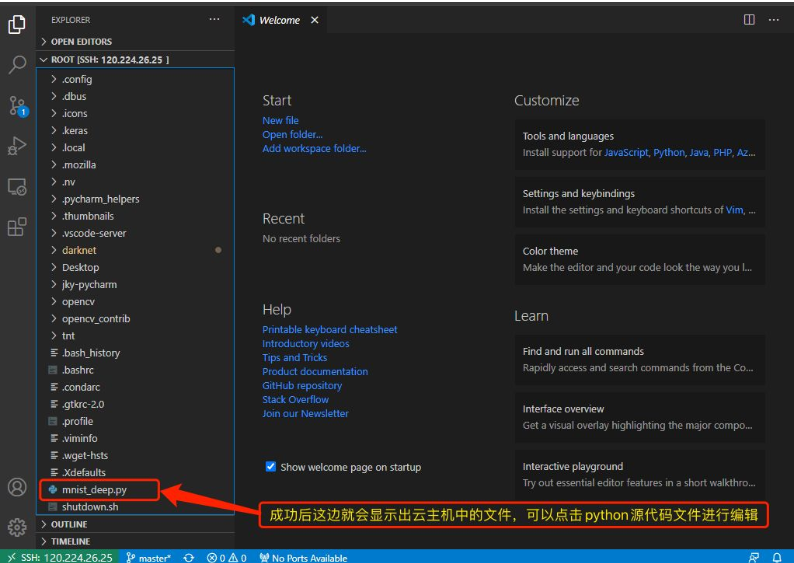
Task: Open editor more actions ellipsis
Action: pos(774,19)
